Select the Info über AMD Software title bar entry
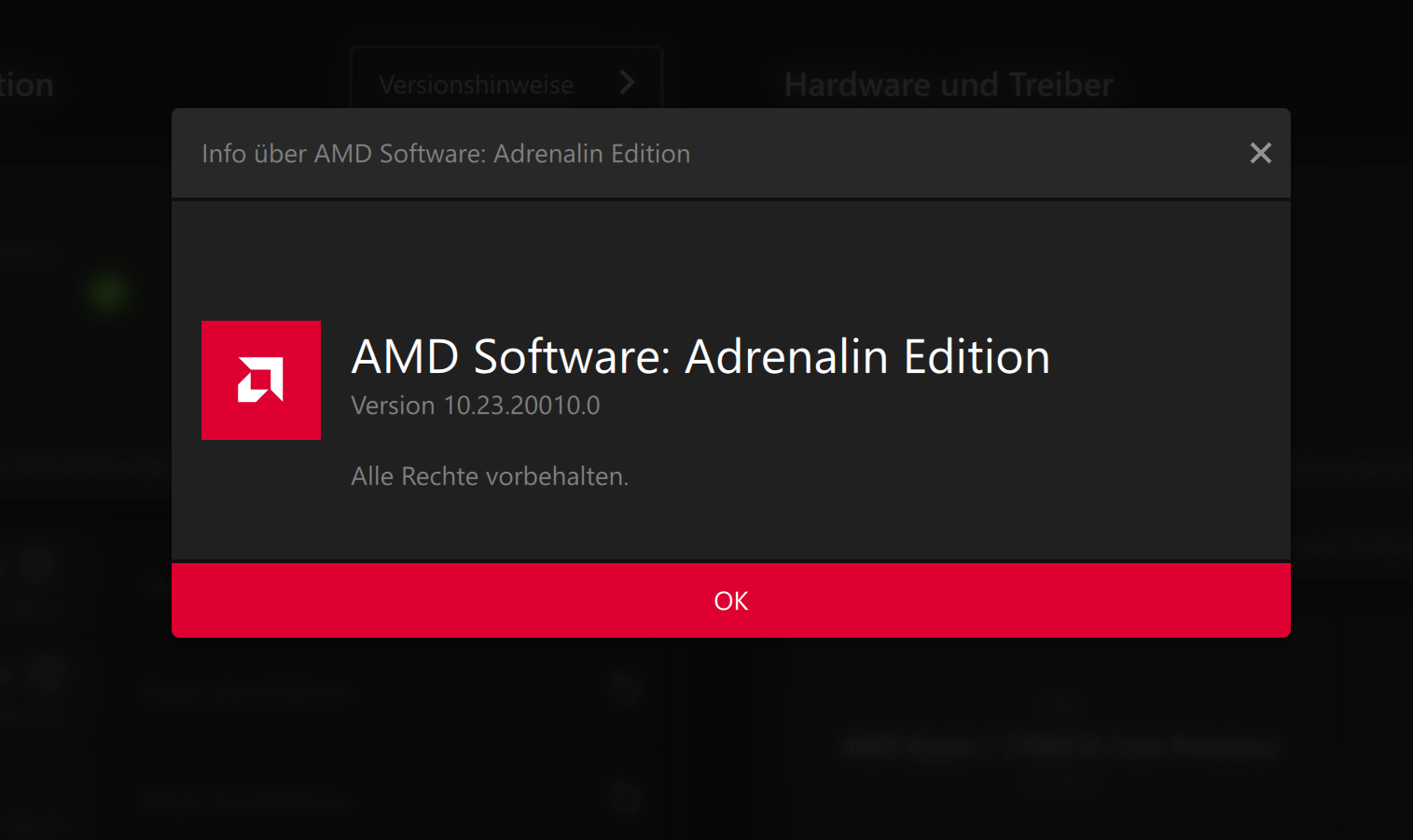Image resolution: width=1413 pixels, height=840 pixels. (x=446, y=153)
